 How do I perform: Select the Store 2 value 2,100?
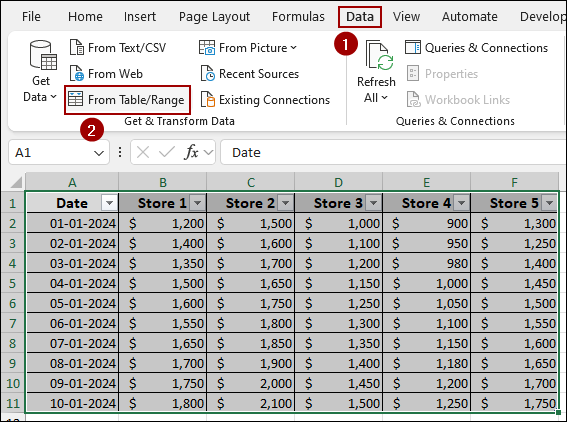point(251,403)
